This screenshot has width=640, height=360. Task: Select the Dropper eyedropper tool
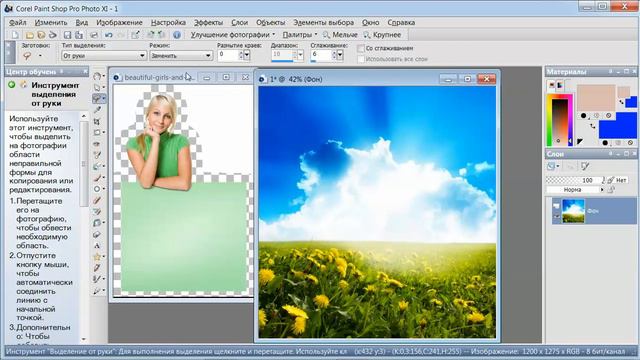tap(97, 110)
